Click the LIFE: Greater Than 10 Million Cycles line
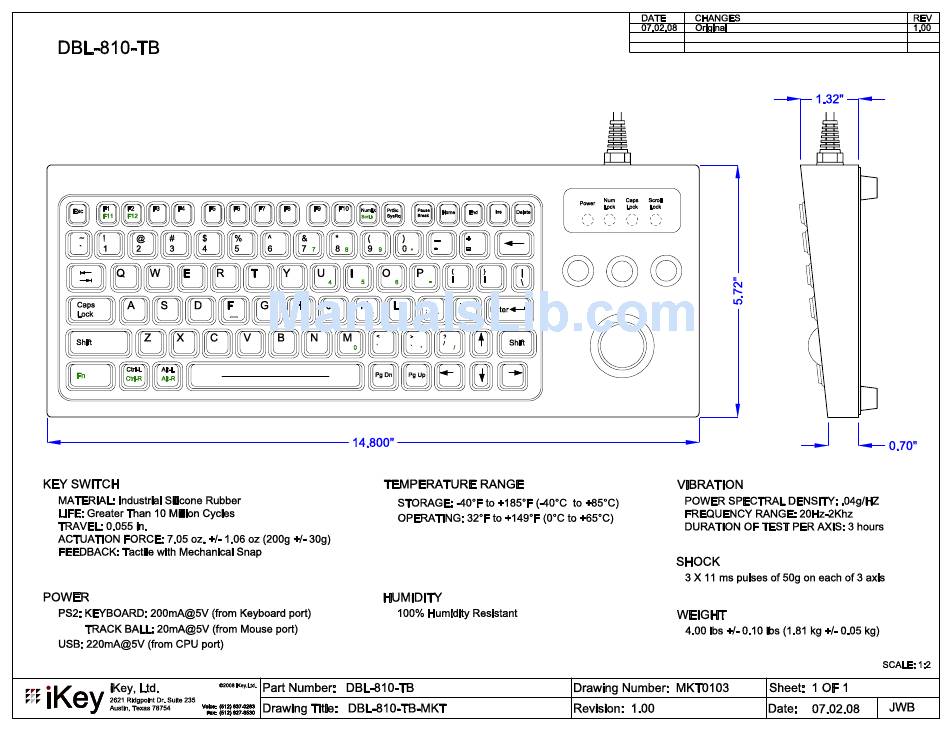Screen dimensions: 950x731 (x=146, y=513)
